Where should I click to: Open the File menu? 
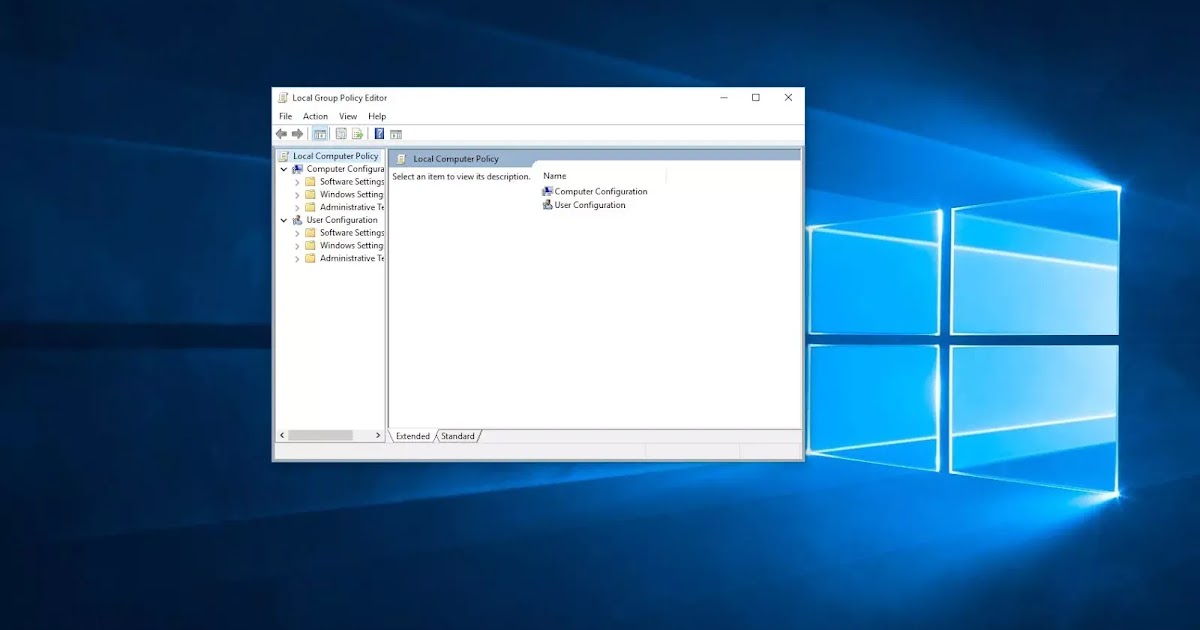click(286, 116)
